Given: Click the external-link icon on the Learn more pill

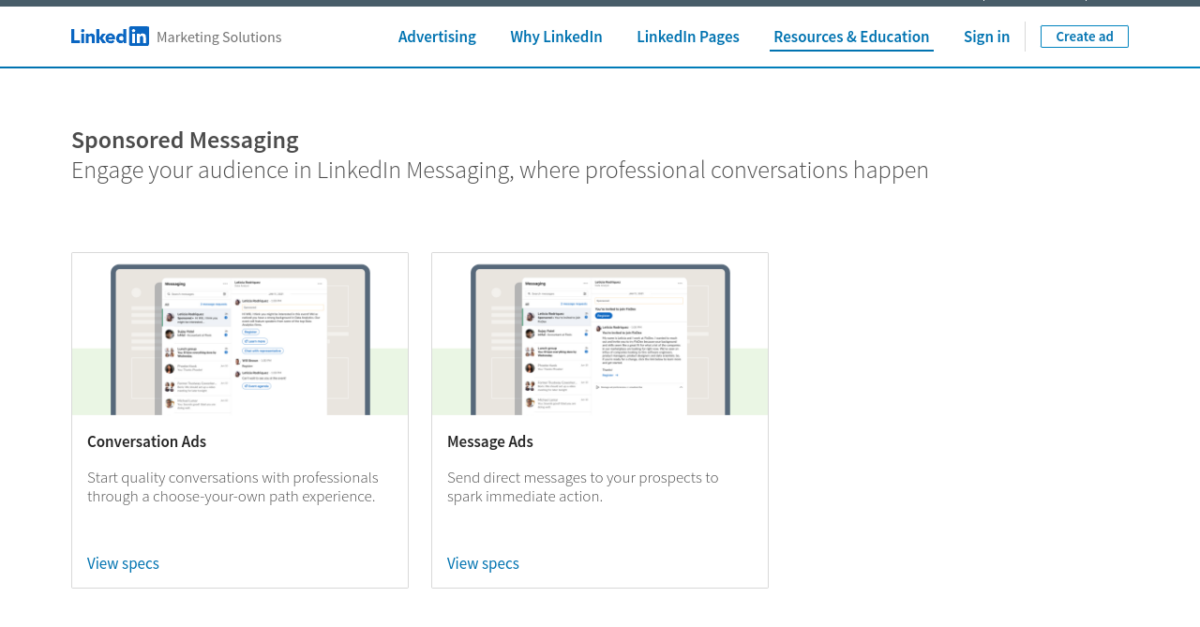Looking at the screenshot, I should click(245, 341).
